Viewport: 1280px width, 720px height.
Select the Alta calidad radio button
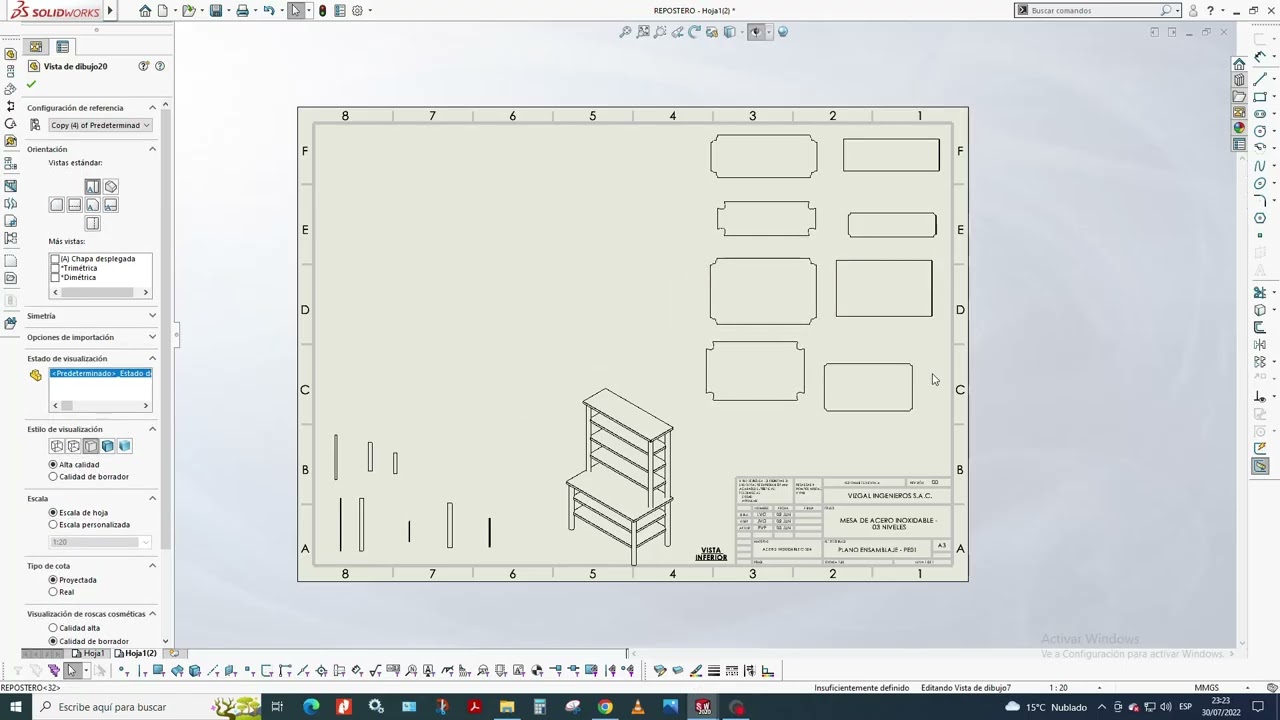(54, 465)
